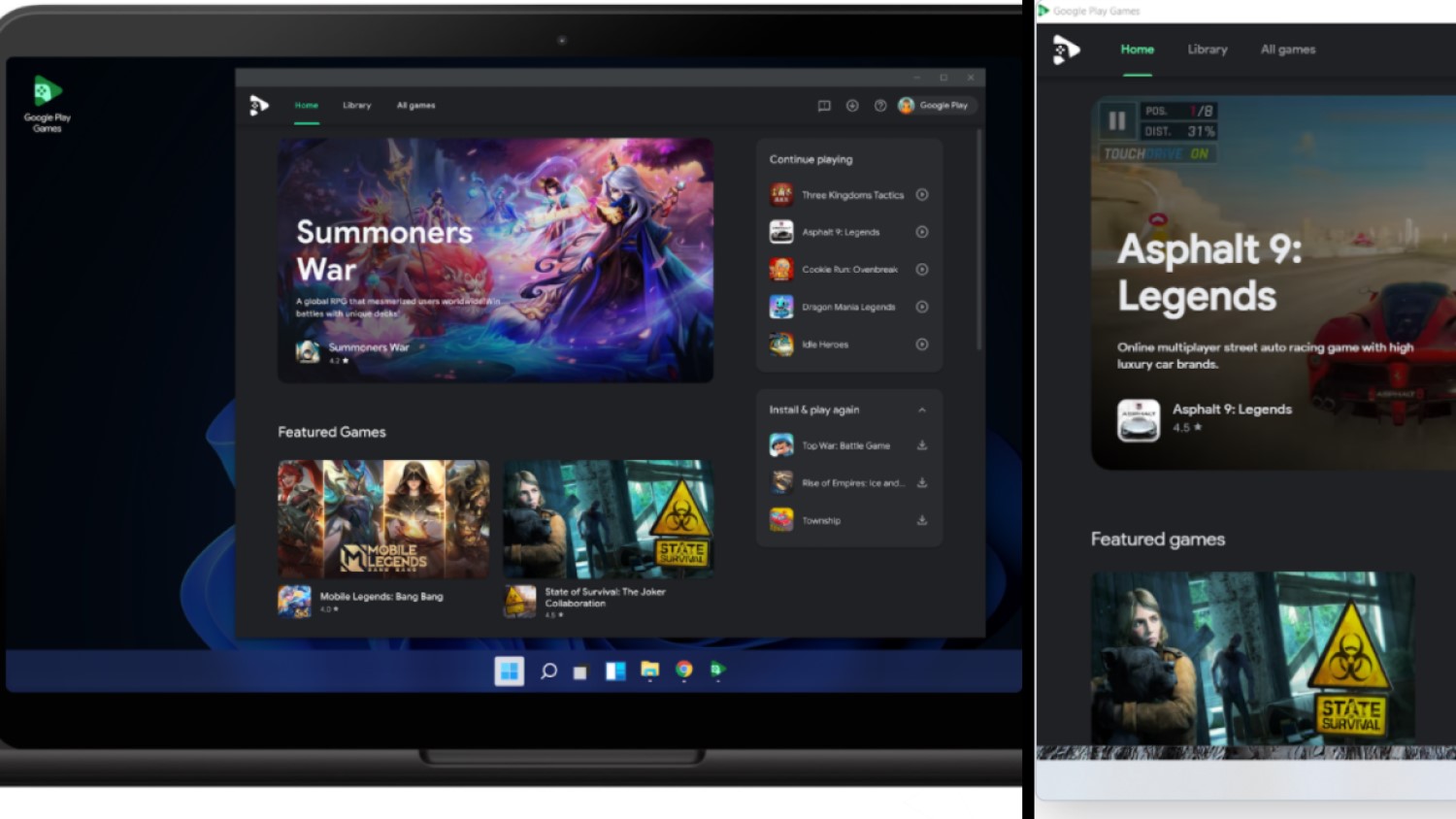1456x819 pixels.
Task: Collapse the Install & play again section
Action: tap(922, 409)
